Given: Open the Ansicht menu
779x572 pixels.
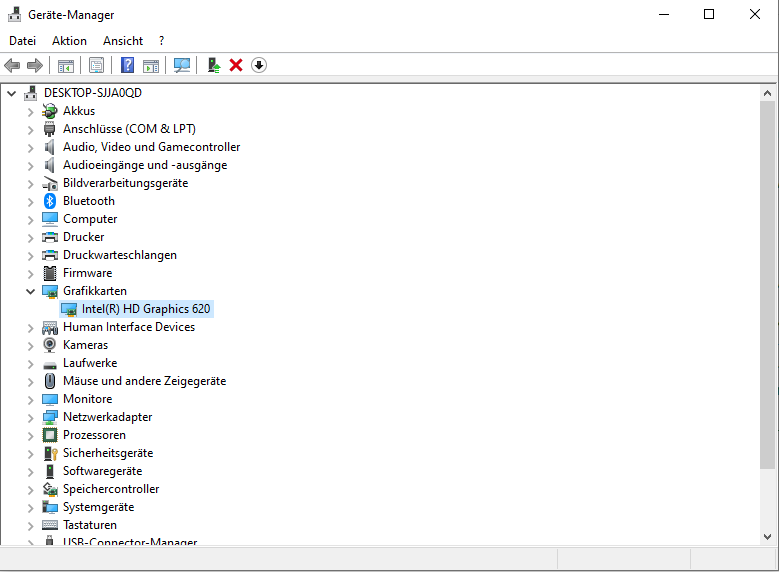Looking at the screenshot, I should (x=123, y=41).
